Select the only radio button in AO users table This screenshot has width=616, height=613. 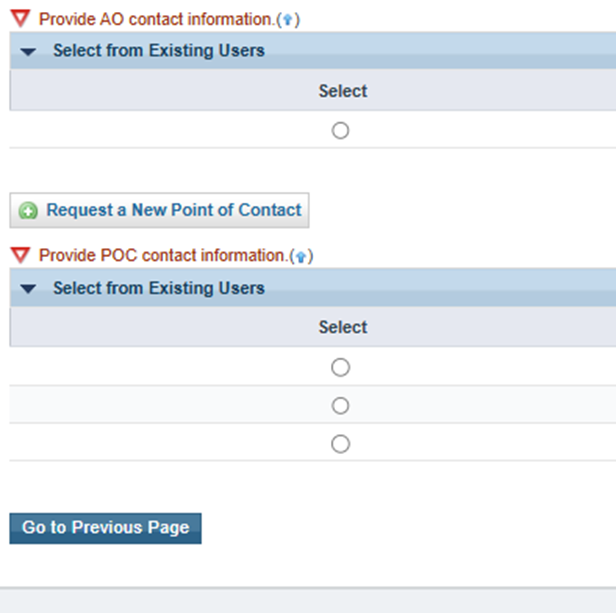(x=340, y=130)
